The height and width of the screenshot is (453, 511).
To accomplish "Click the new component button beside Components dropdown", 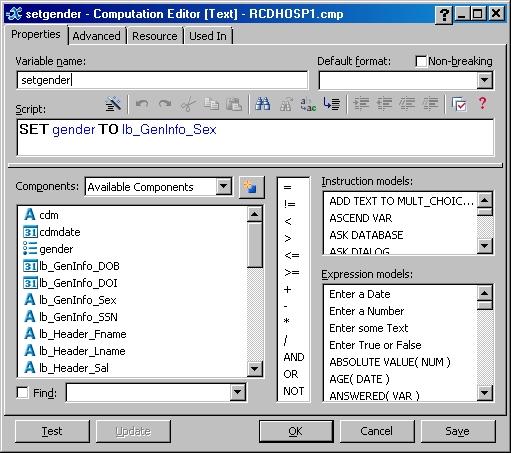I will (252, 187).
